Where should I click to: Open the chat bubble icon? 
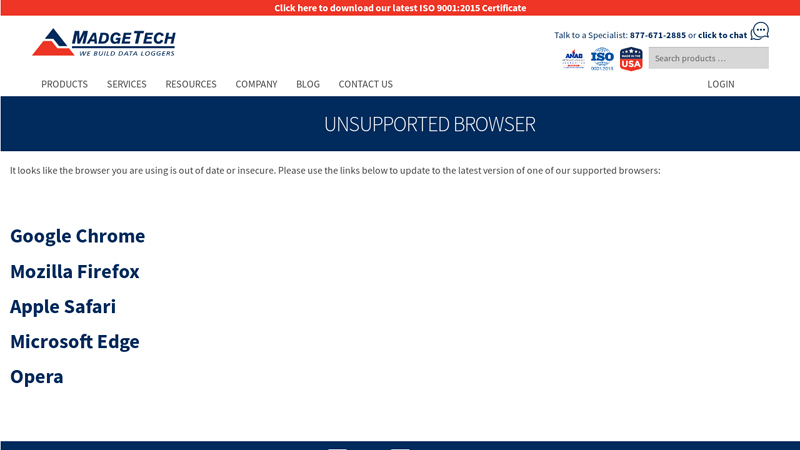(x=760, y=31)
